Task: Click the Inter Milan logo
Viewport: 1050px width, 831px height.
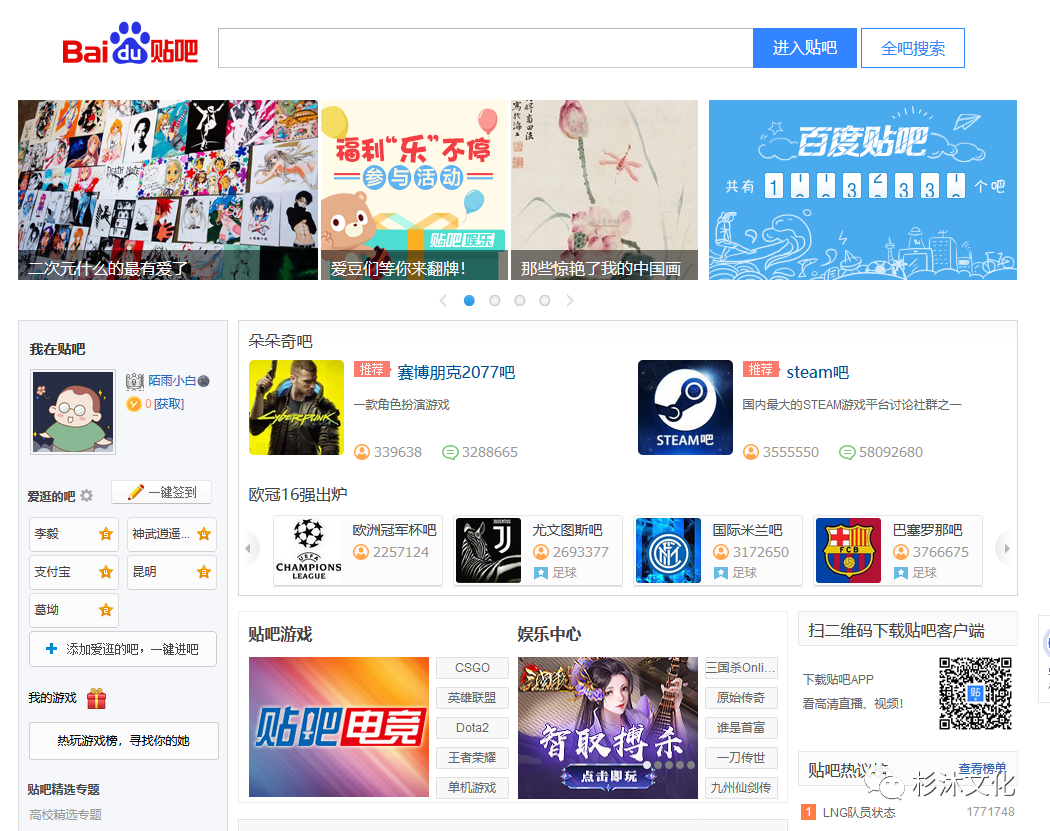Action: coord(668,550)
